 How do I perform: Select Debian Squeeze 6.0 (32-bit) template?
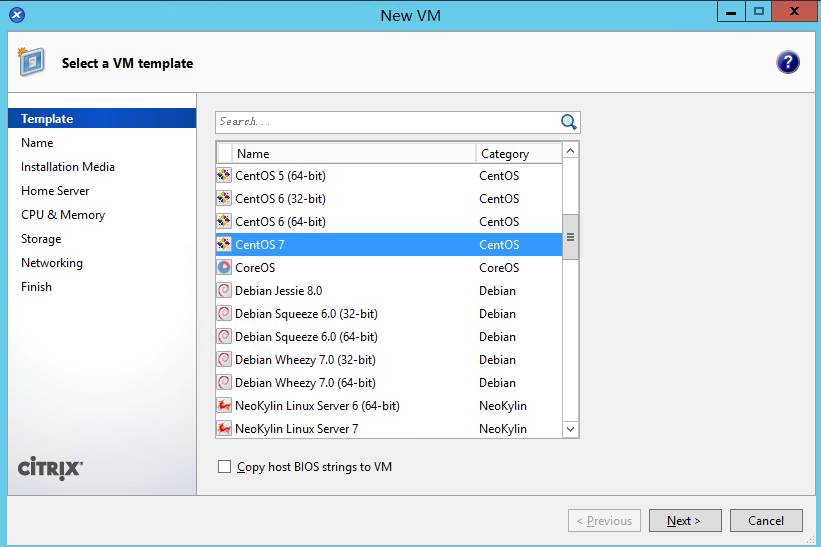click(x=389, y=314)
